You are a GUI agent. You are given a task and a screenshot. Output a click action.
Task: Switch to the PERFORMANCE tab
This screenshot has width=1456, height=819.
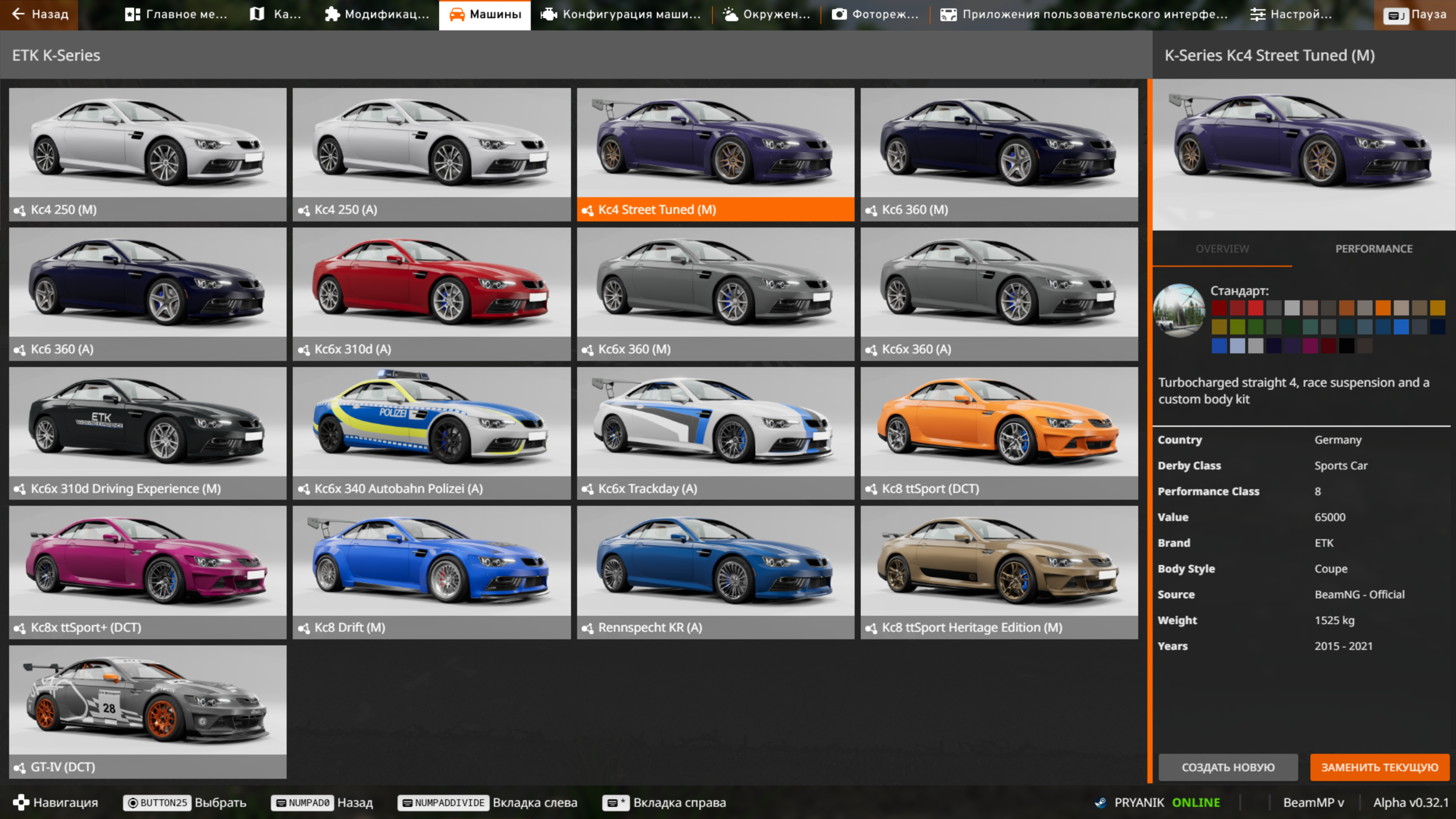1373,249
